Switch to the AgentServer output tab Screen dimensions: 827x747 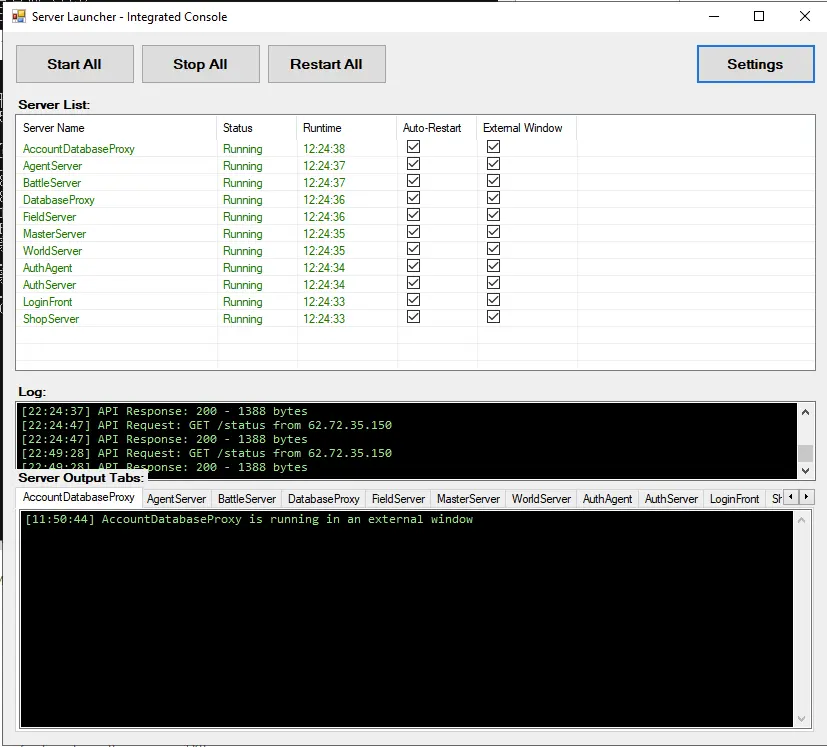coord(176,499)
